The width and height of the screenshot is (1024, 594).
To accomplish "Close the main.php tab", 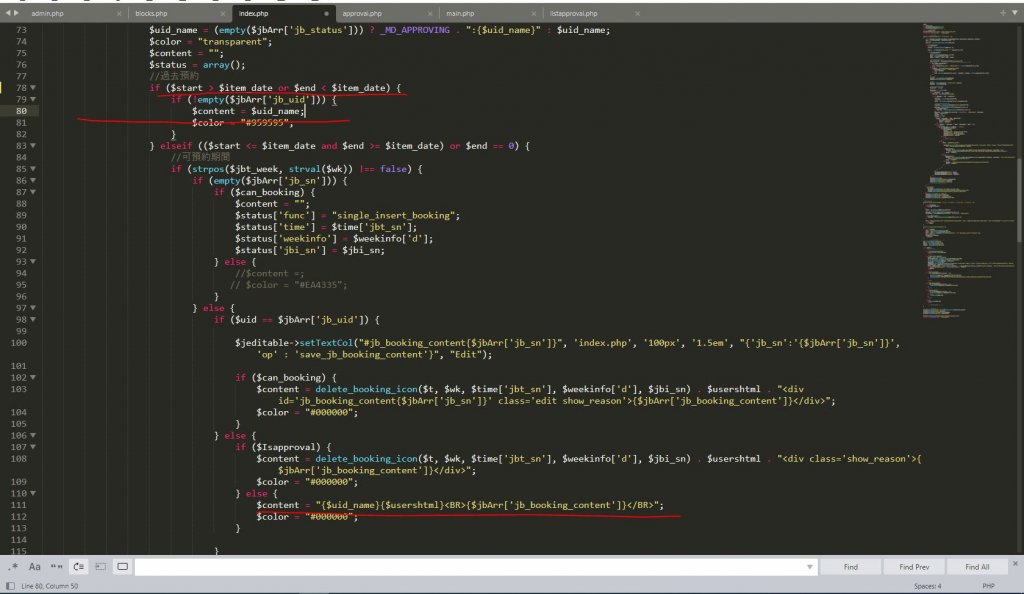I will point(534,13).
